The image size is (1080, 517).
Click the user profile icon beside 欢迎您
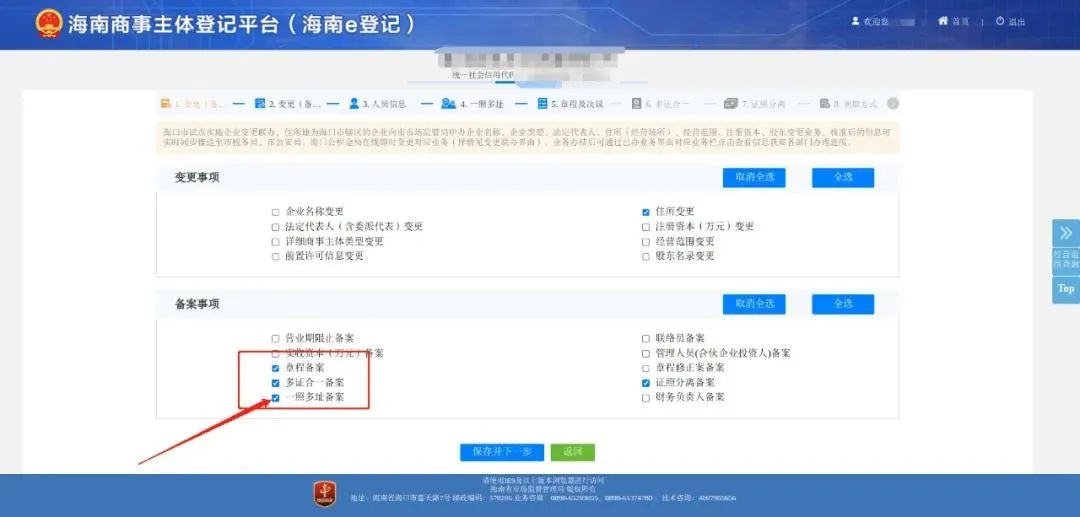click(855, 21)
